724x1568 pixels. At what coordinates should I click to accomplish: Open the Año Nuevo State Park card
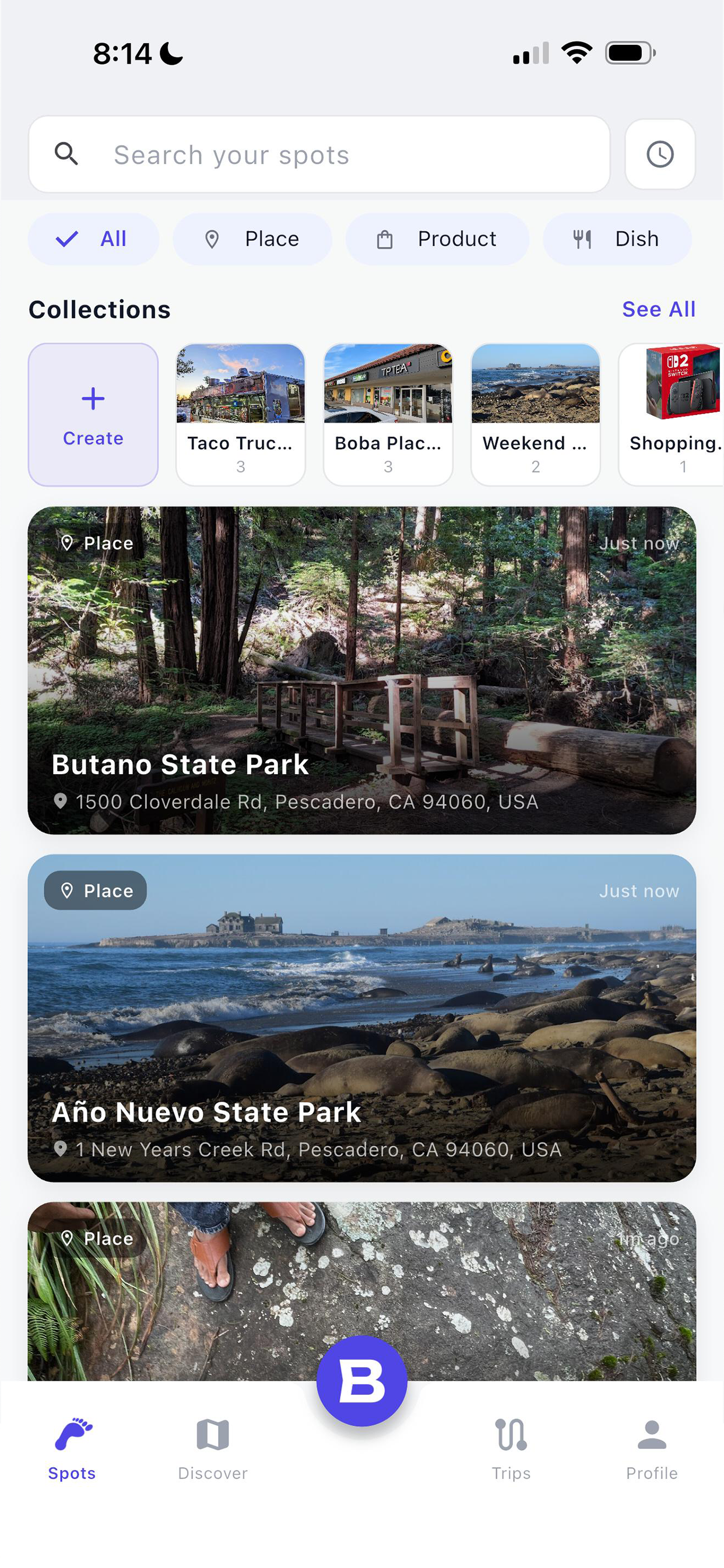361,1018
